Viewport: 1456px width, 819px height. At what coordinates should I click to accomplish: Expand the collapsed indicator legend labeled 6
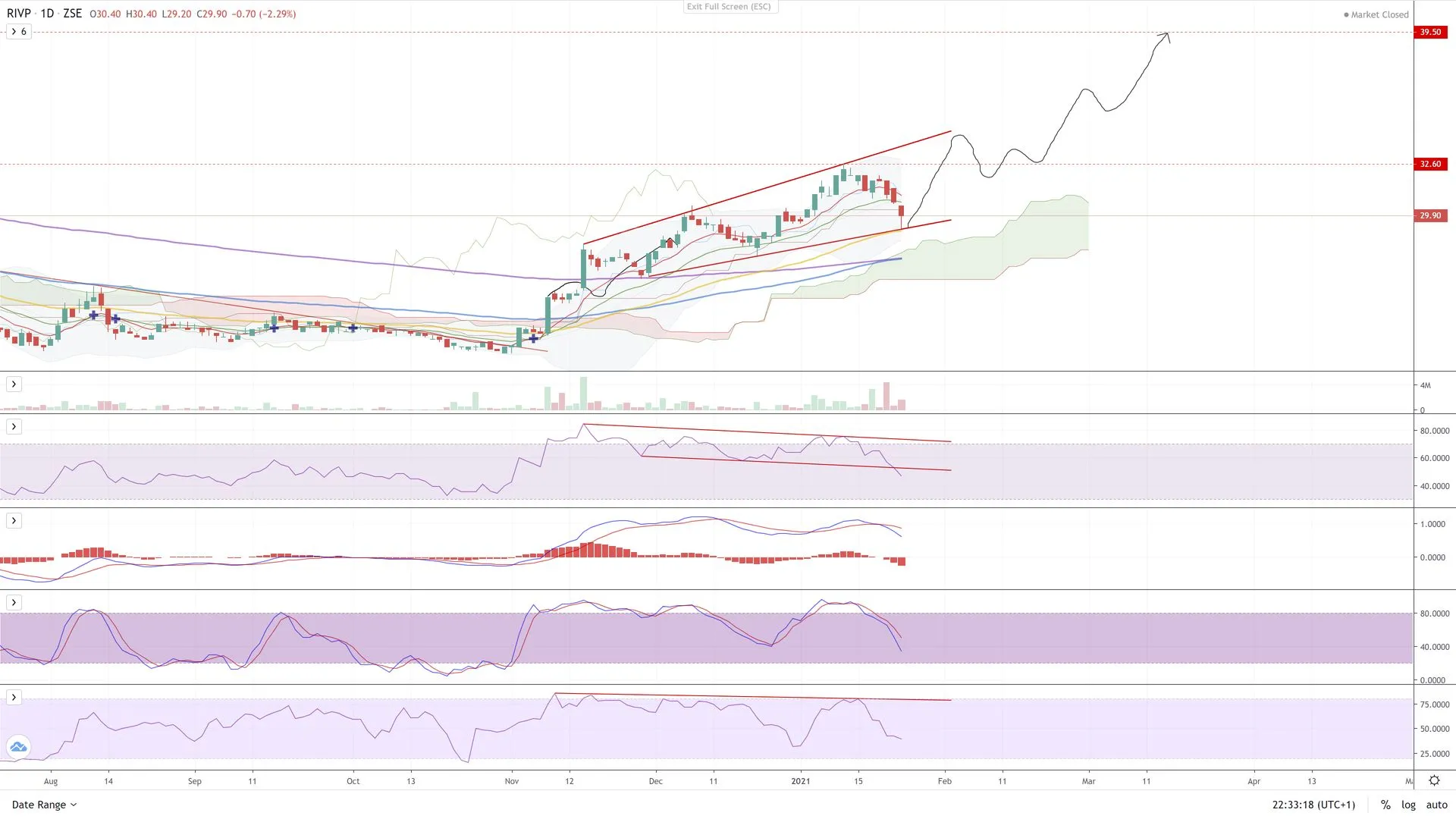18,32
